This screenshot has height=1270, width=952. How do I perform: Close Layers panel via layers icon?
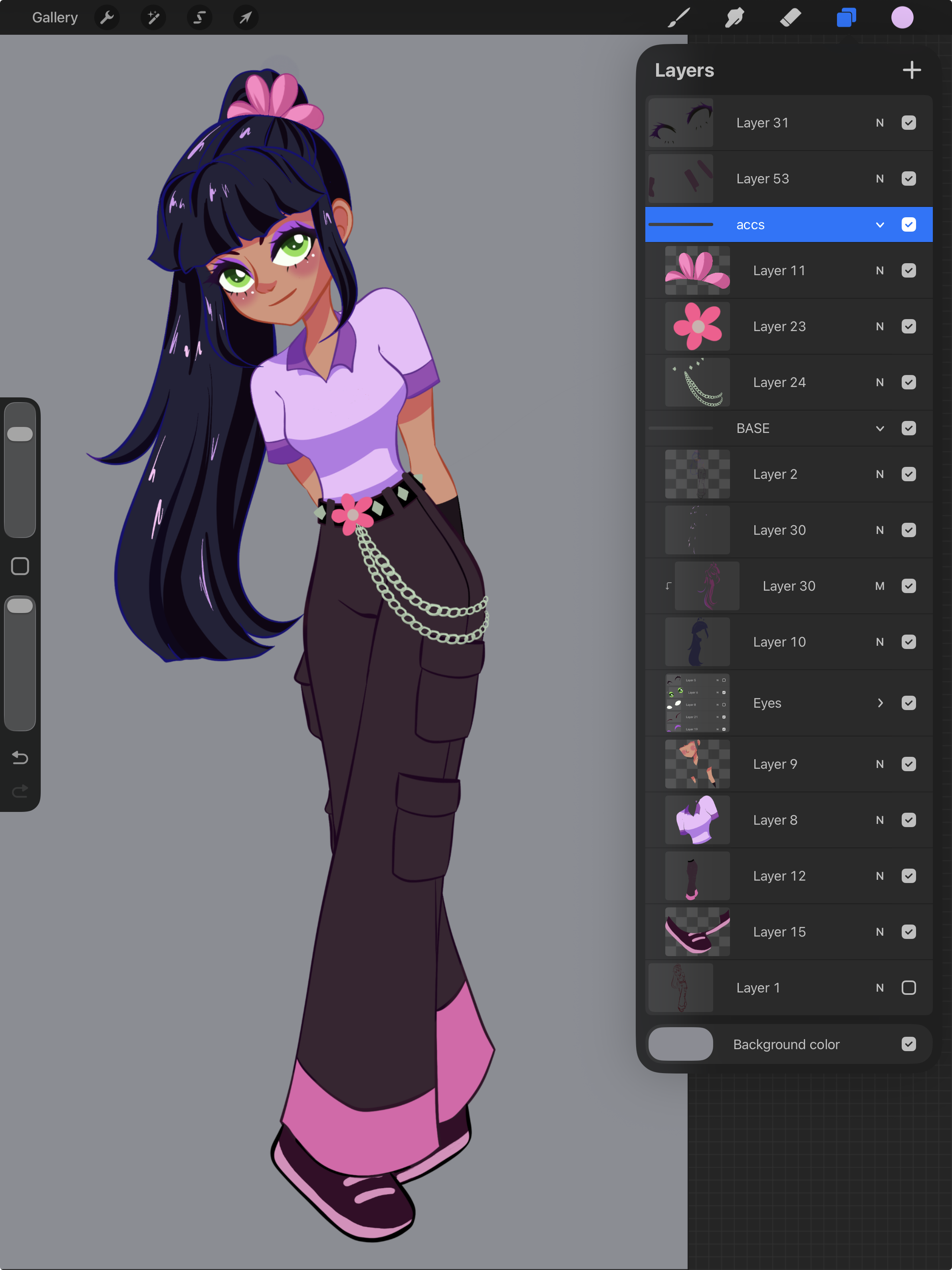[846, 17]
